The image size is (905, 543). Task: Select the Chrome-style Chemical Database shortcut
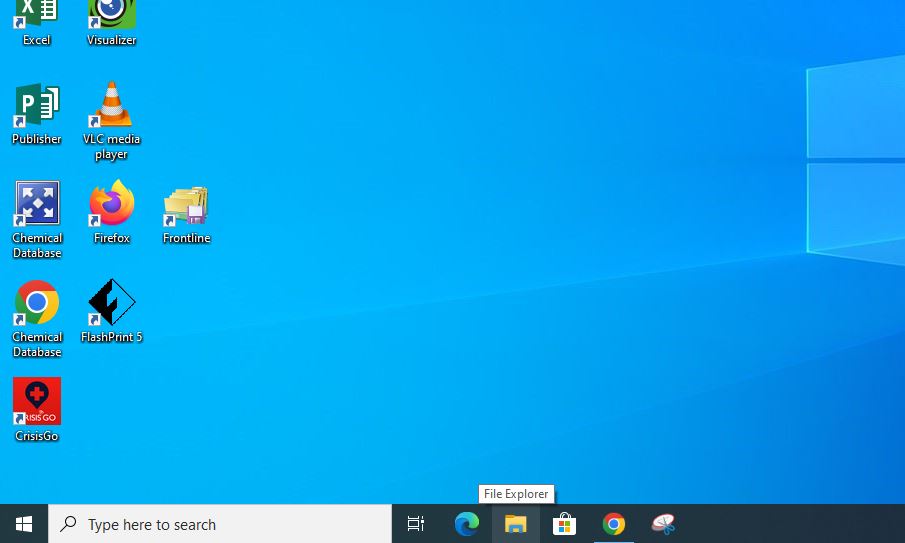37,319
